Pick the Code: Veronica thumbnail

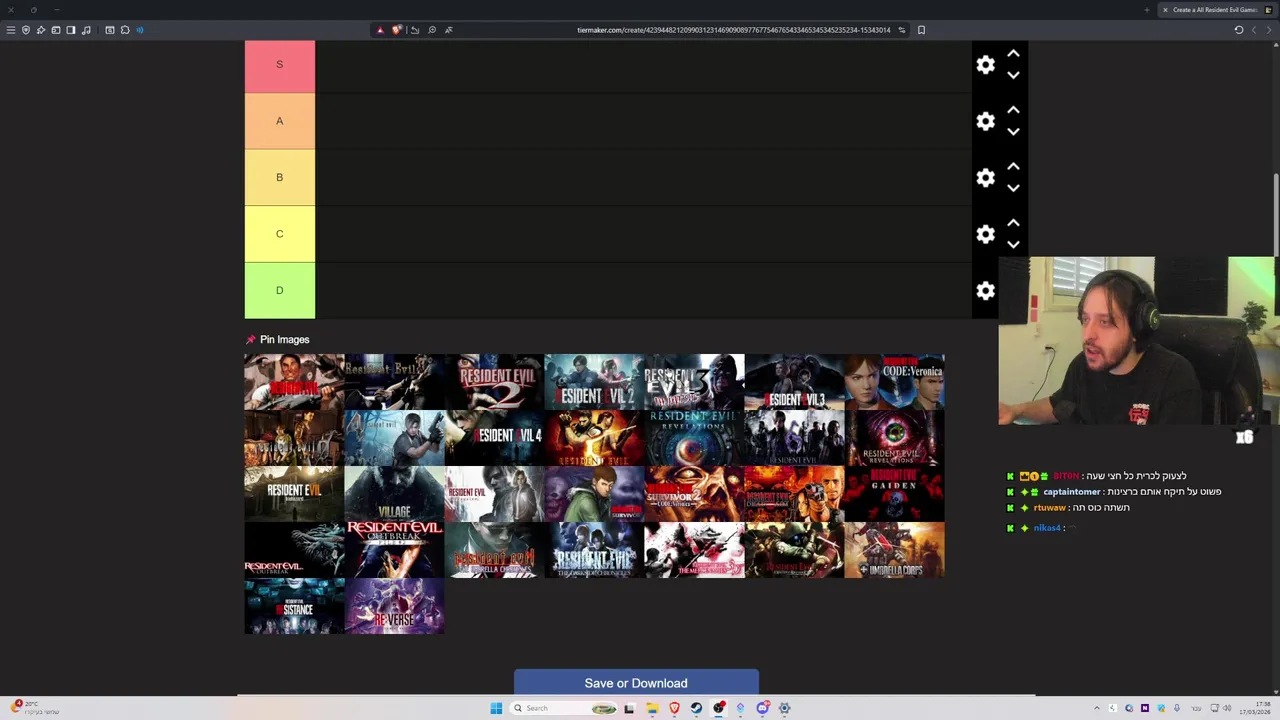(894, 382)
